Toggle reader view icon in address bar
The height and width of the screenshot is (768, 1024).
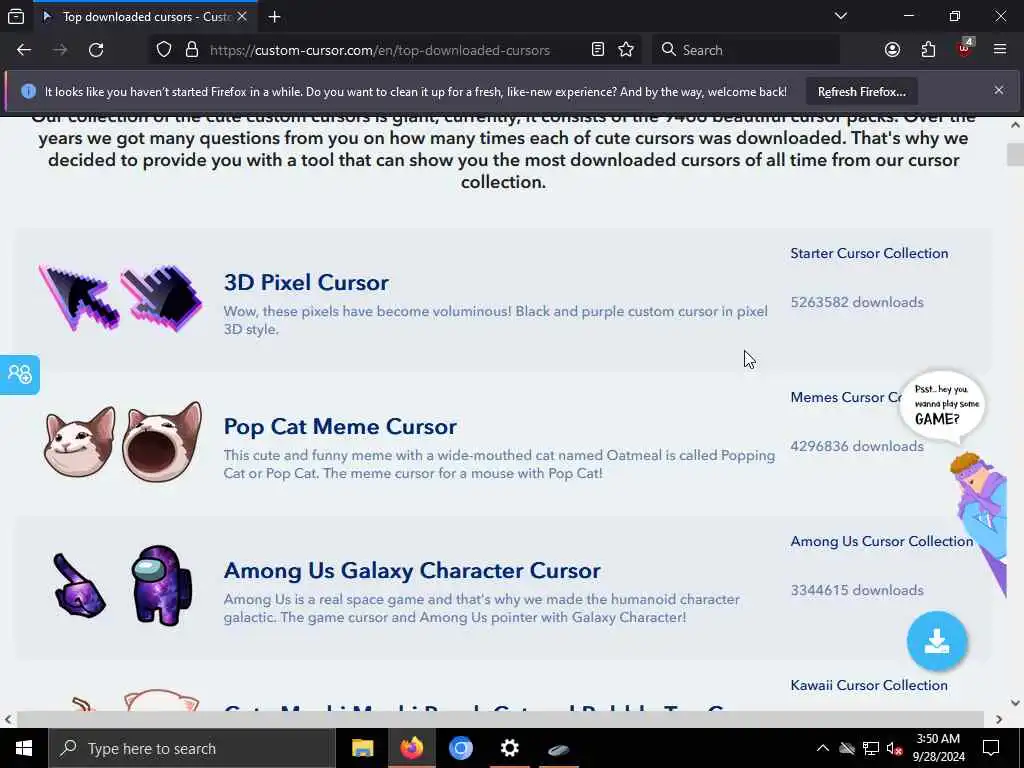click(598, 50)
